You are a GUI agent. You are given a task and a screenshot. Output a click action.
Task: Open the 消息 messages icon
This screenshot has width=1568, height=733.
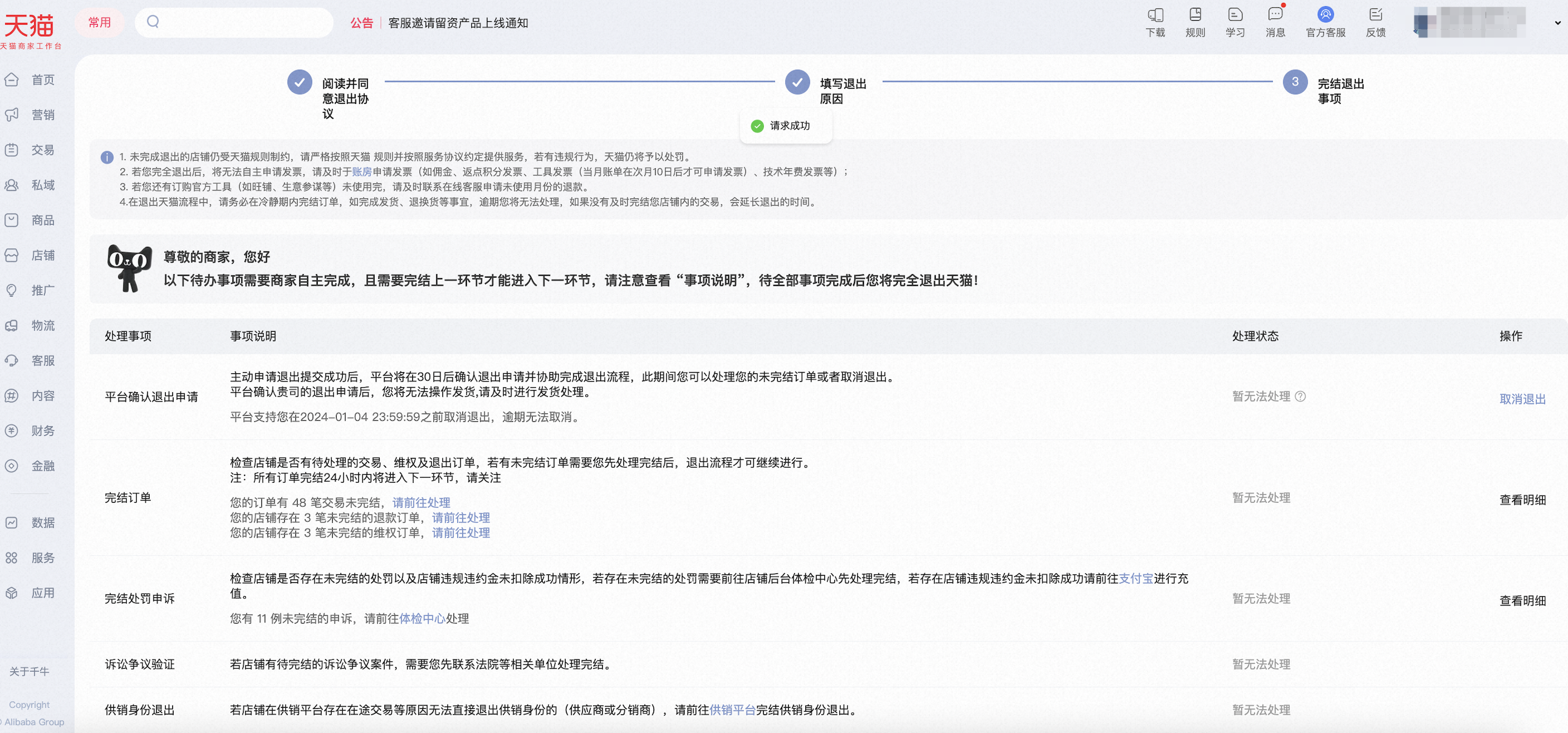(1275, 15)
